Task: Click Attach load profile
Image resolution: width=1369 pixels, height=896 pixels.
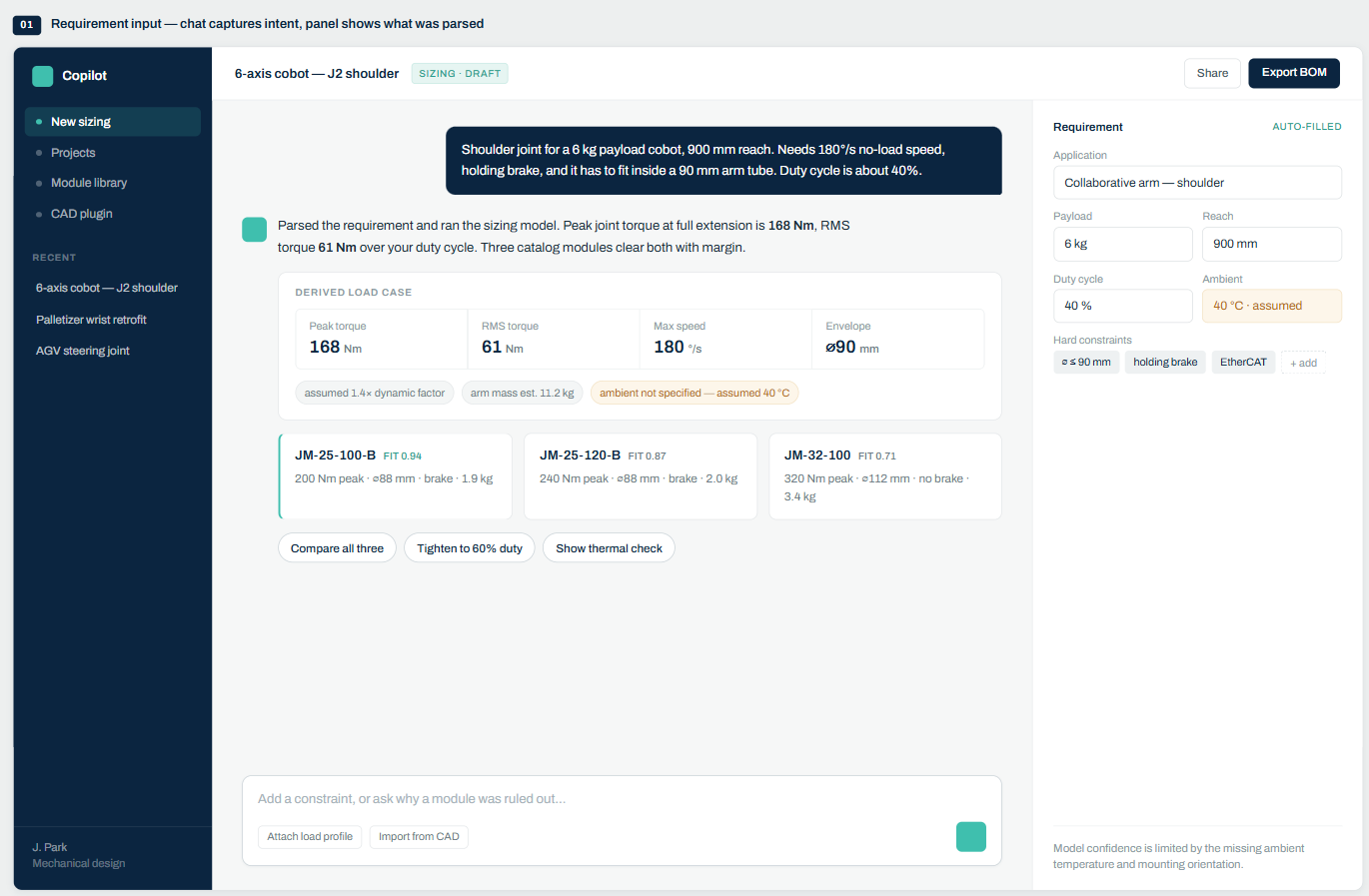Action: [310, 837]
